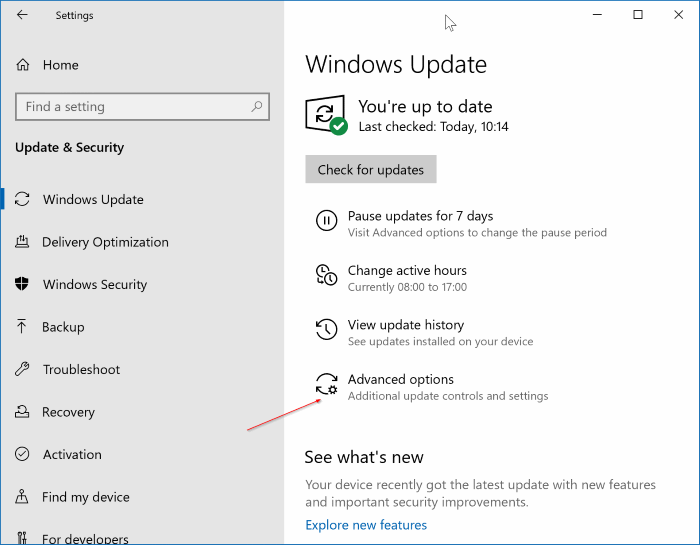Click the Troubleshoot wrench icon

(x=22, y=369)
